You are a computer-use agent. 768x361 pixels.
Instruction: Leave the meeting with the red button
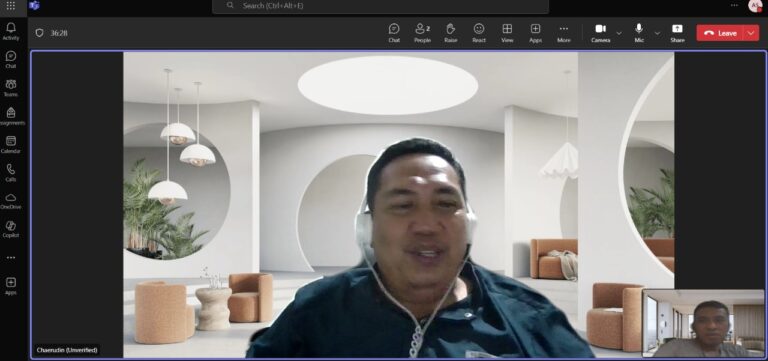pos(720,33)
